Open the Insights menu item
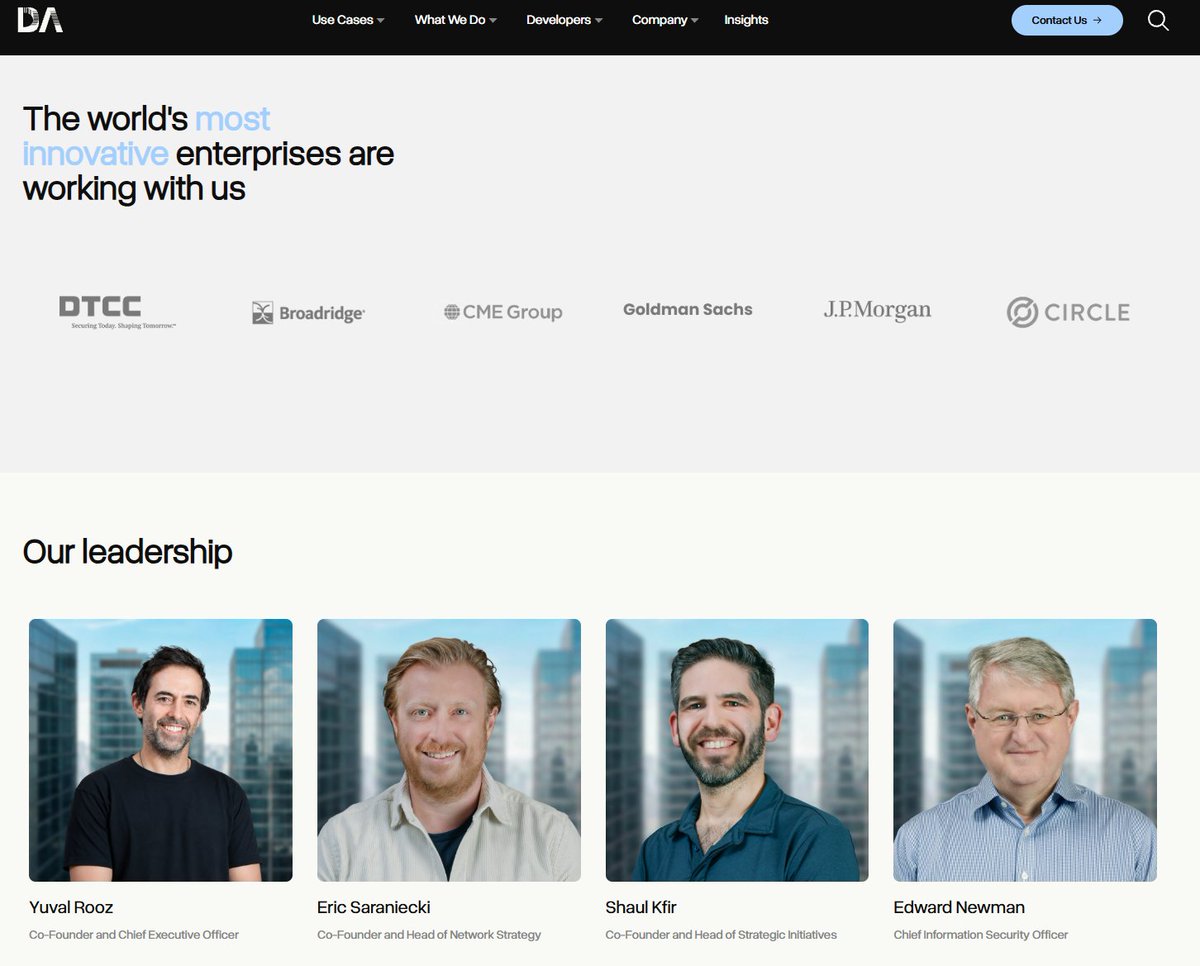This screenshot has height=966, width=1200. click(x=746, y=20)
